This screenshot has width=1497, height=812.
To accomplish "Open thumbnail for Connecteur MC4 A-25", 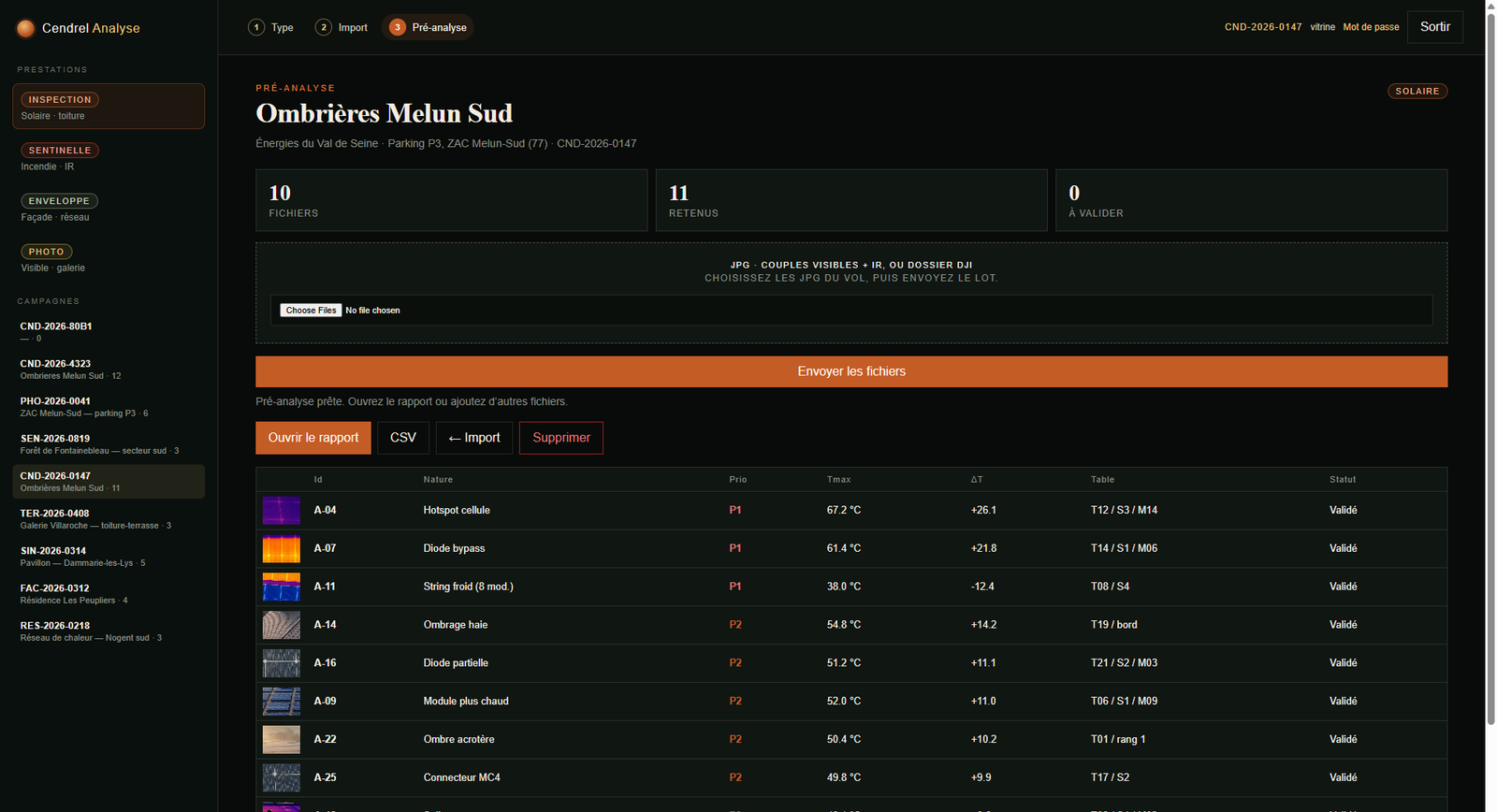I will pos(282,777).
